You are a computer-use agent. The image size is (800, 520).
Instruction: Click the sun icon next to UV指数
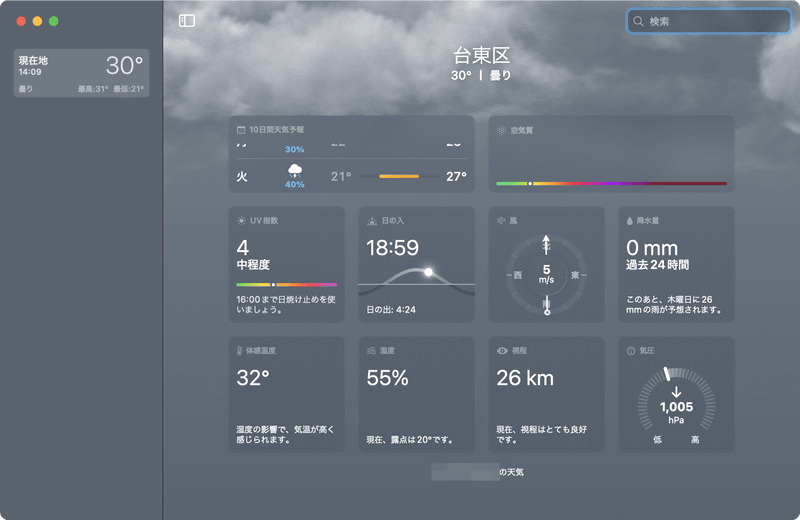[x=241, y=220]
